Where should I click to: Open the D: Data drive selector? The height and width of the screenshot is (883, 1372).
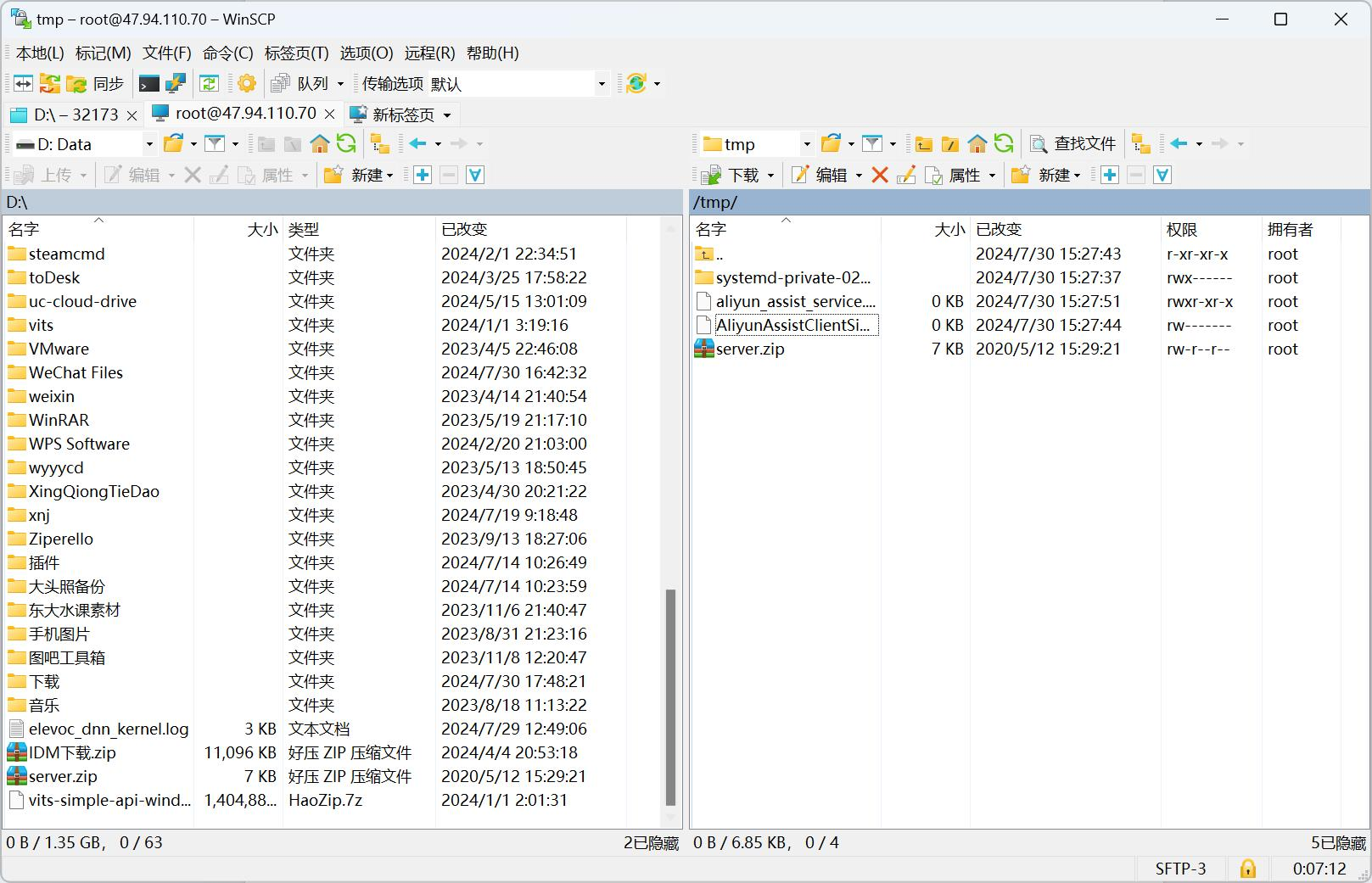[85, 144]
